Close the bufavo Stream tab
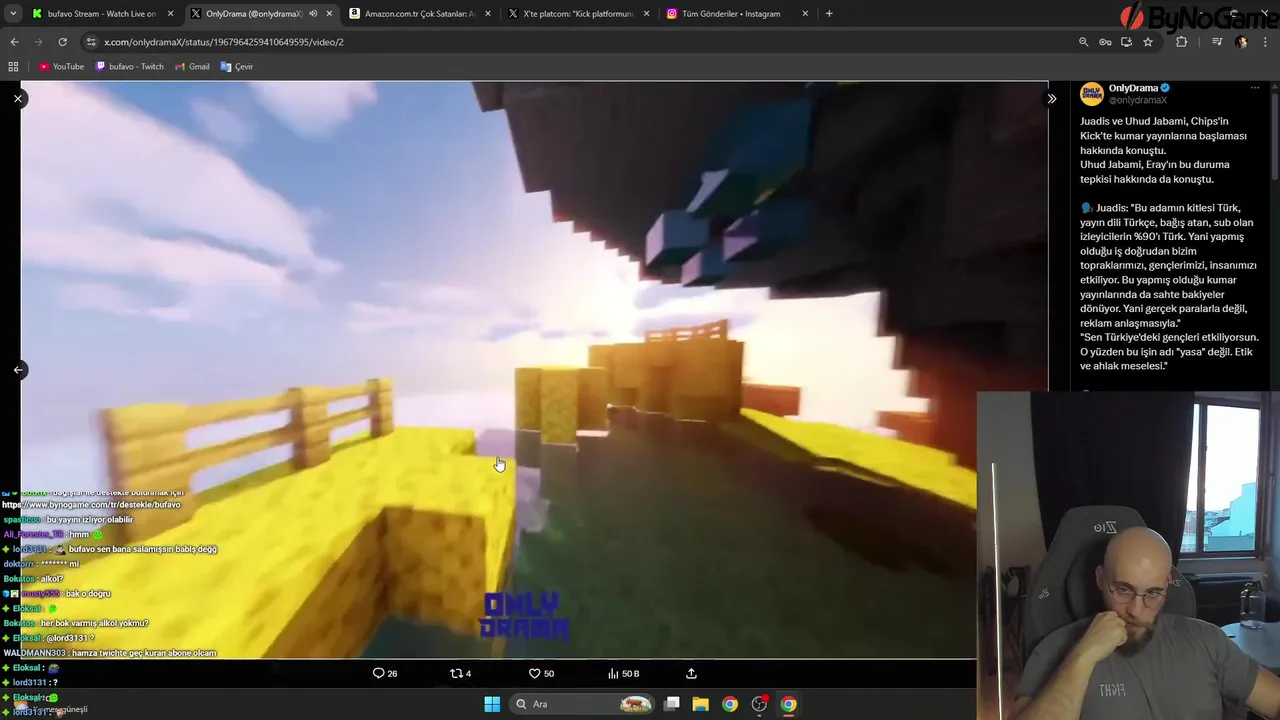The height and width of the screenshot is (720, 1280). tap(170, 14)
